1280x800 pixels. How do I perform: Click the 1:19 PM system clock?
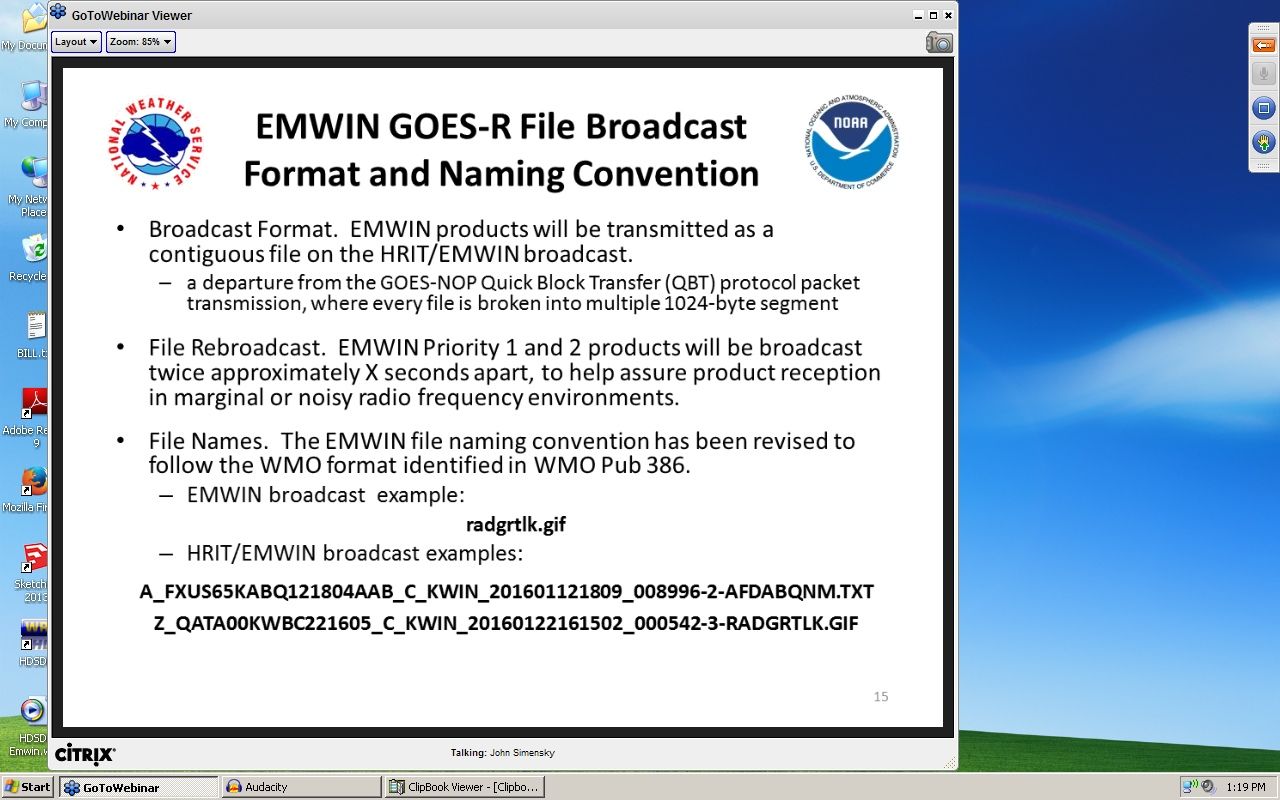[1246, 788]
